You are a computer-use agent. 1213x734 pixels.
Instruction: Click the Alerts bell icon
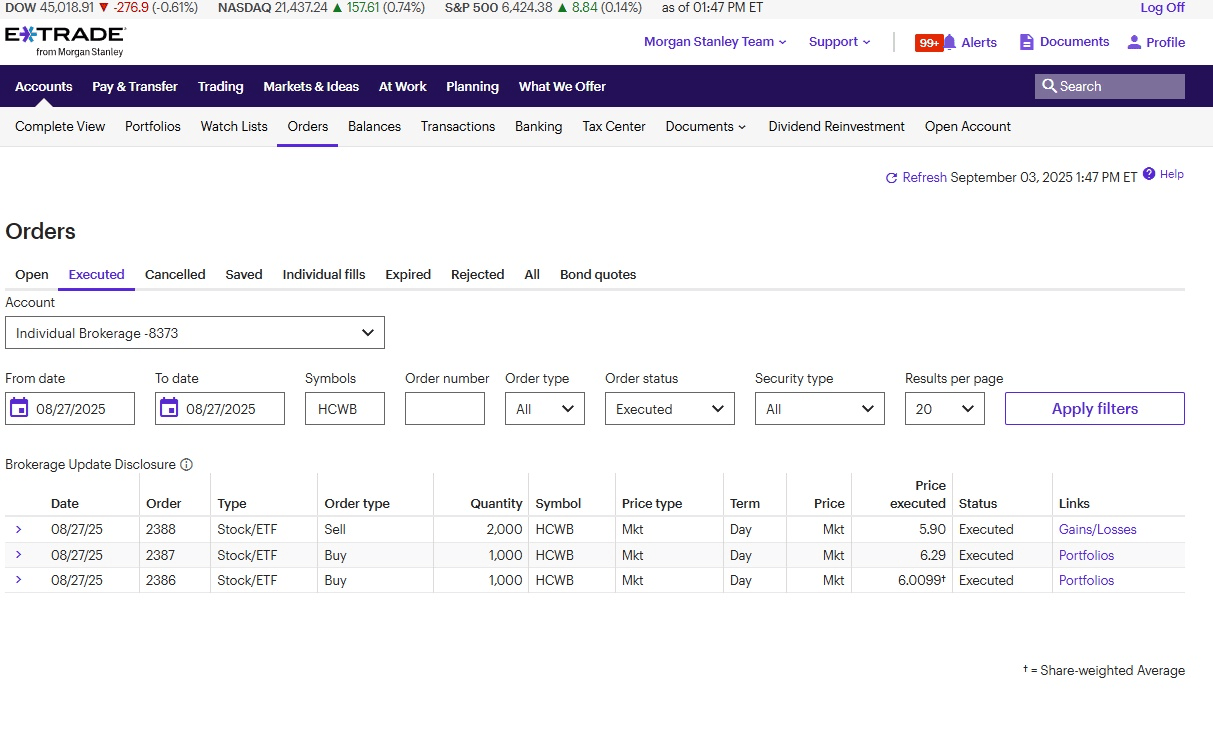point(950,42)
